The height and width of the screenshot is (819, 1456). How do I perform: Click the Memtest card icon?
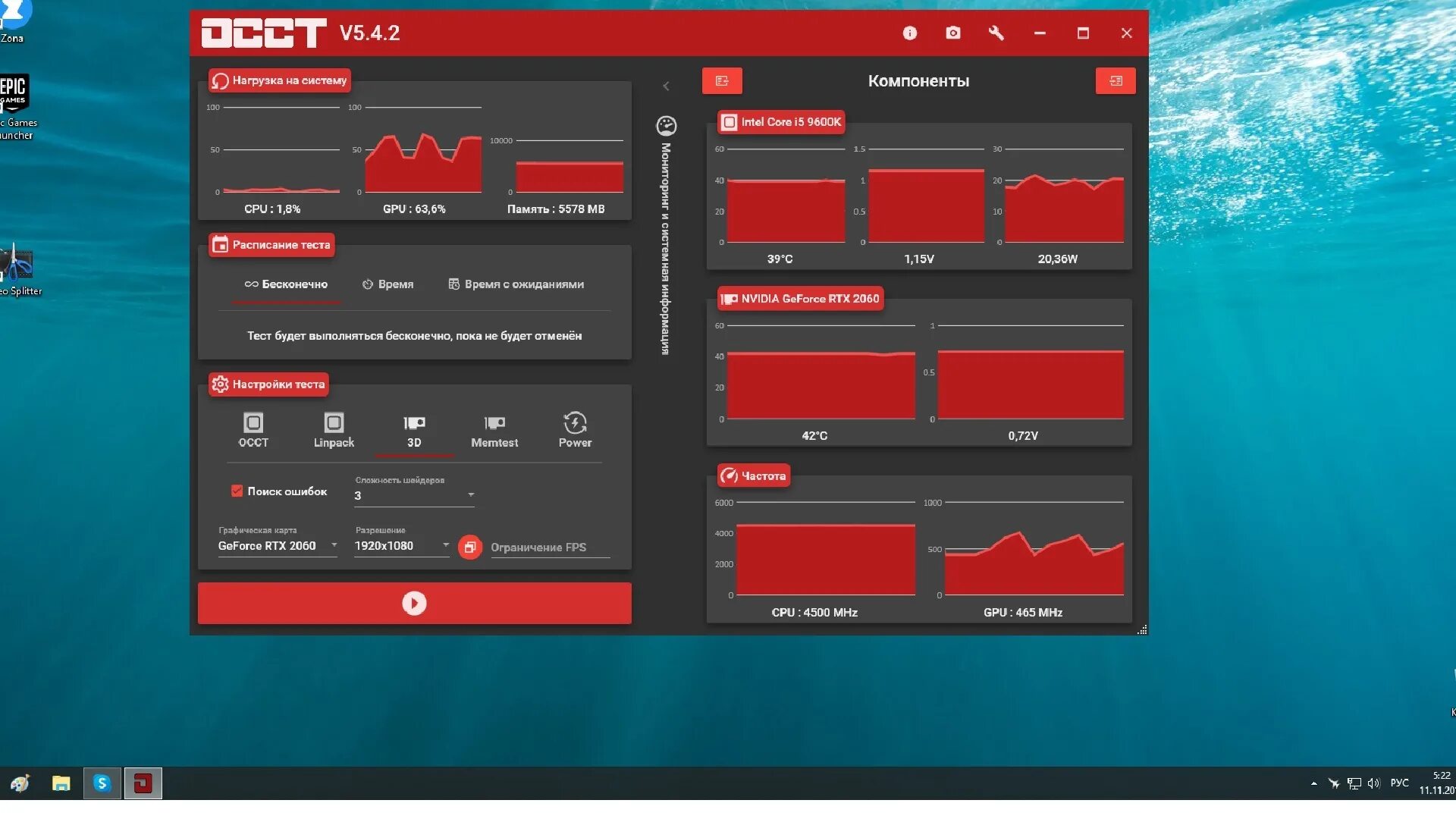pyautogui.click(x=494, y=422)
